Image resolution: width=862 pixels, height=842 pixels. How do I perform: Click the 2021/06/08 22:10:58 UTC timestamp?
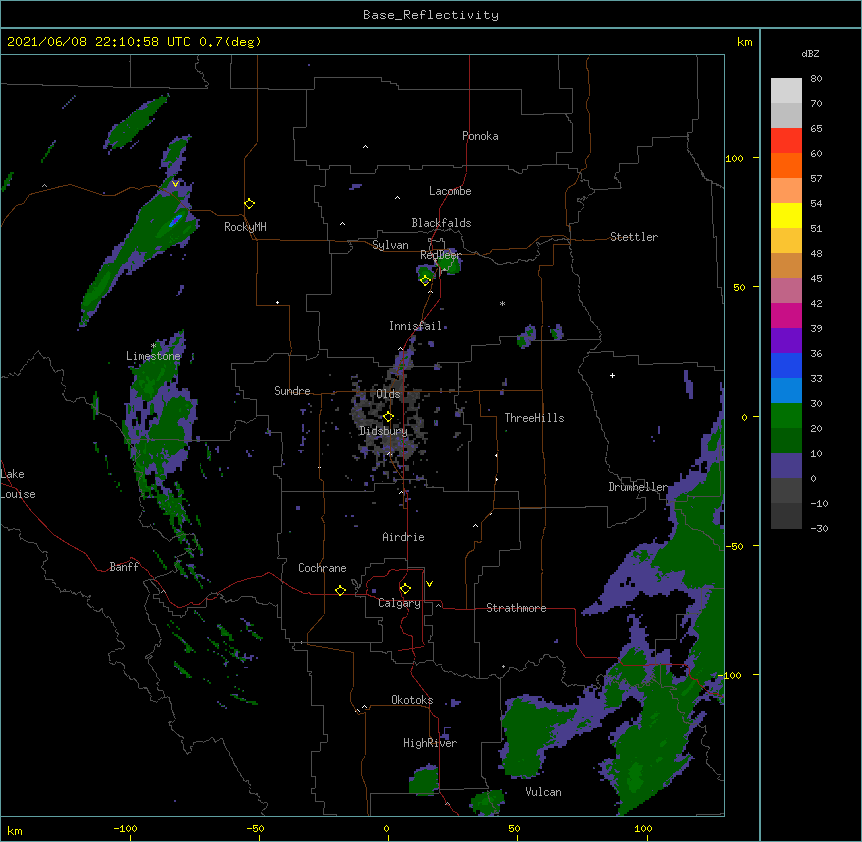(99, 42)
